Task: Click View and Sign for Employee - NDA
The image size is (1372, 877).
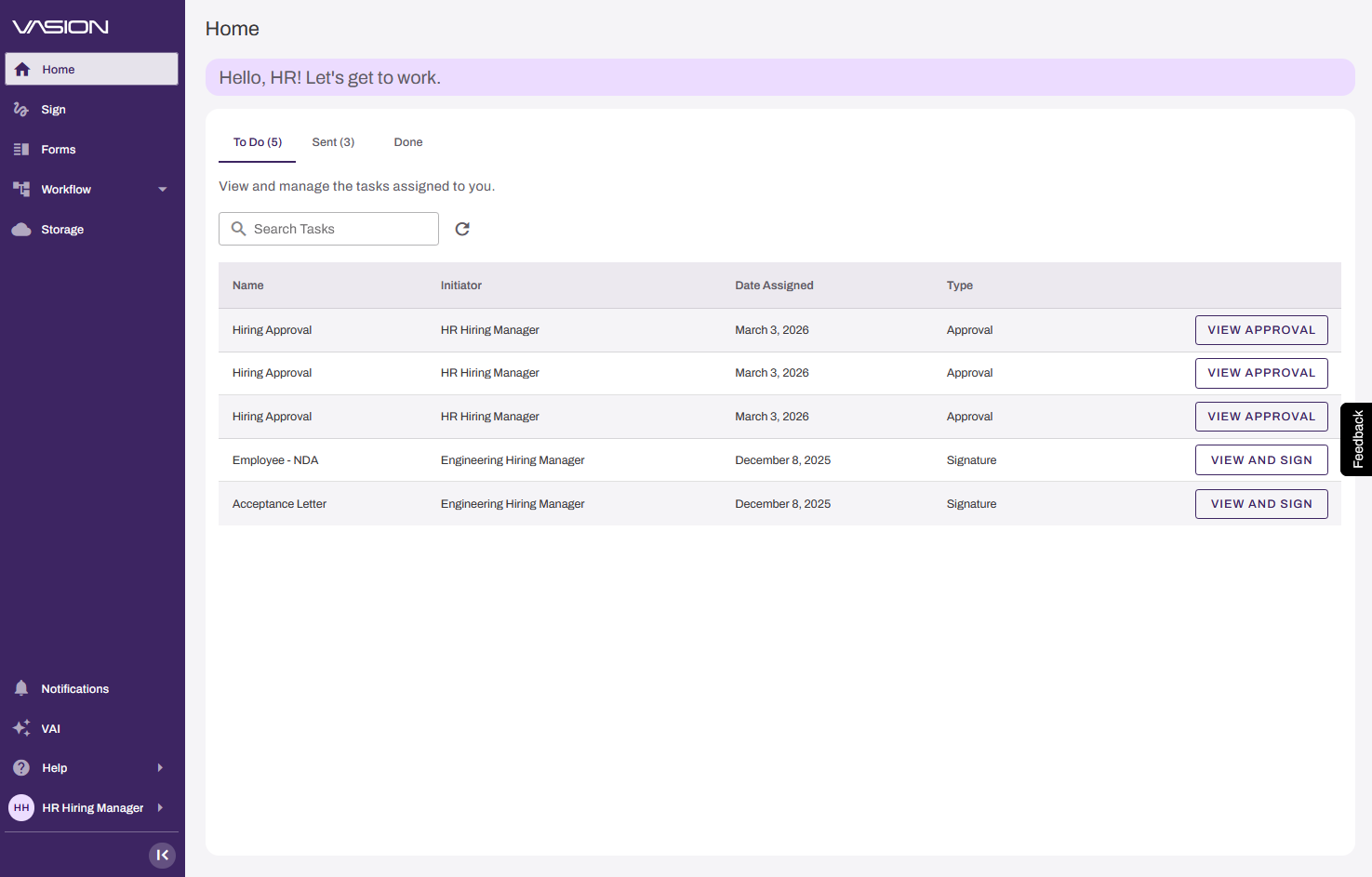Action: [x=1261, y=460]
